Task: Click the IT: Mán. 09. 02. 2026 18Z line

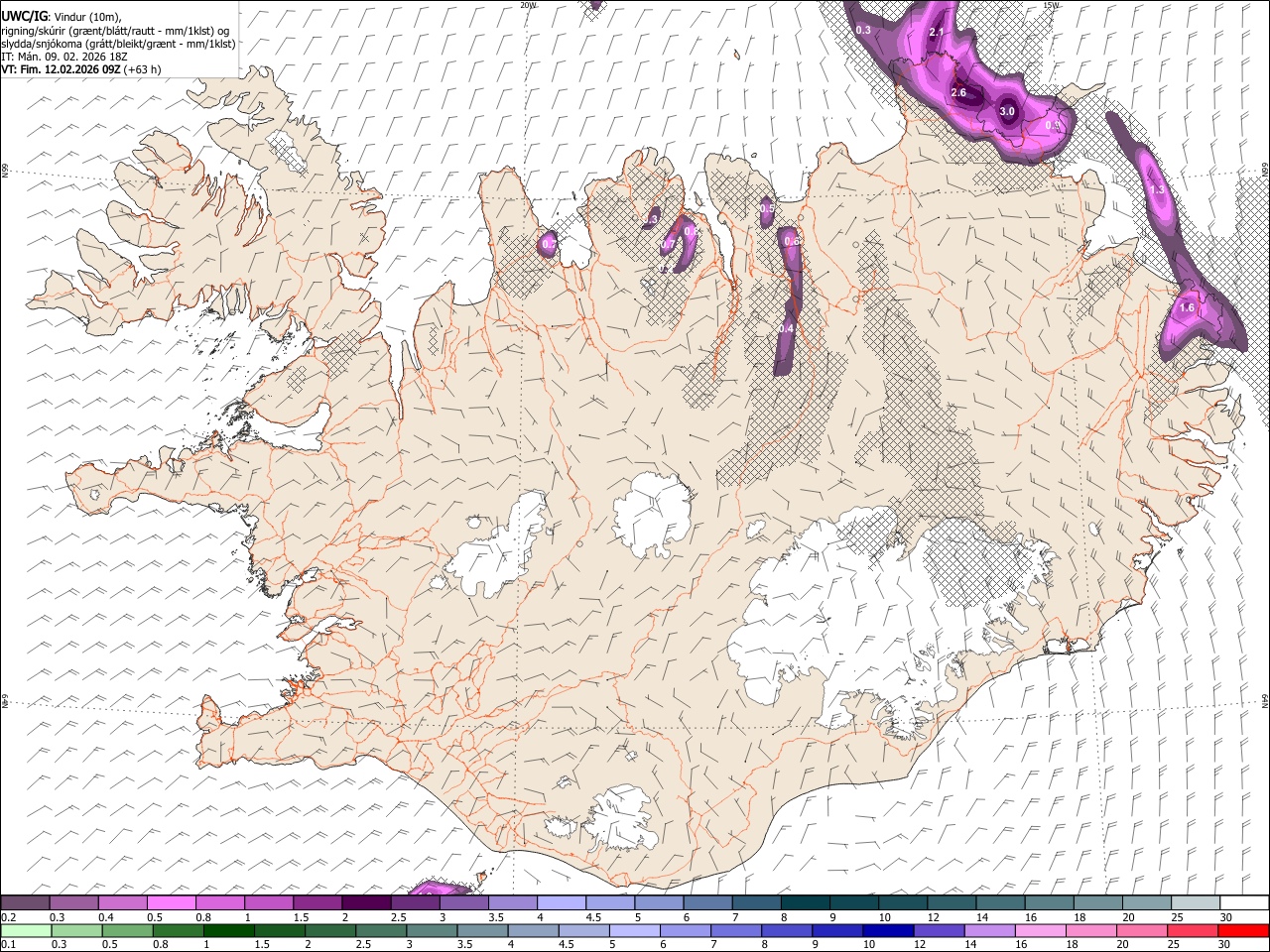Action: pyautogui.click(x=64, y=57)
